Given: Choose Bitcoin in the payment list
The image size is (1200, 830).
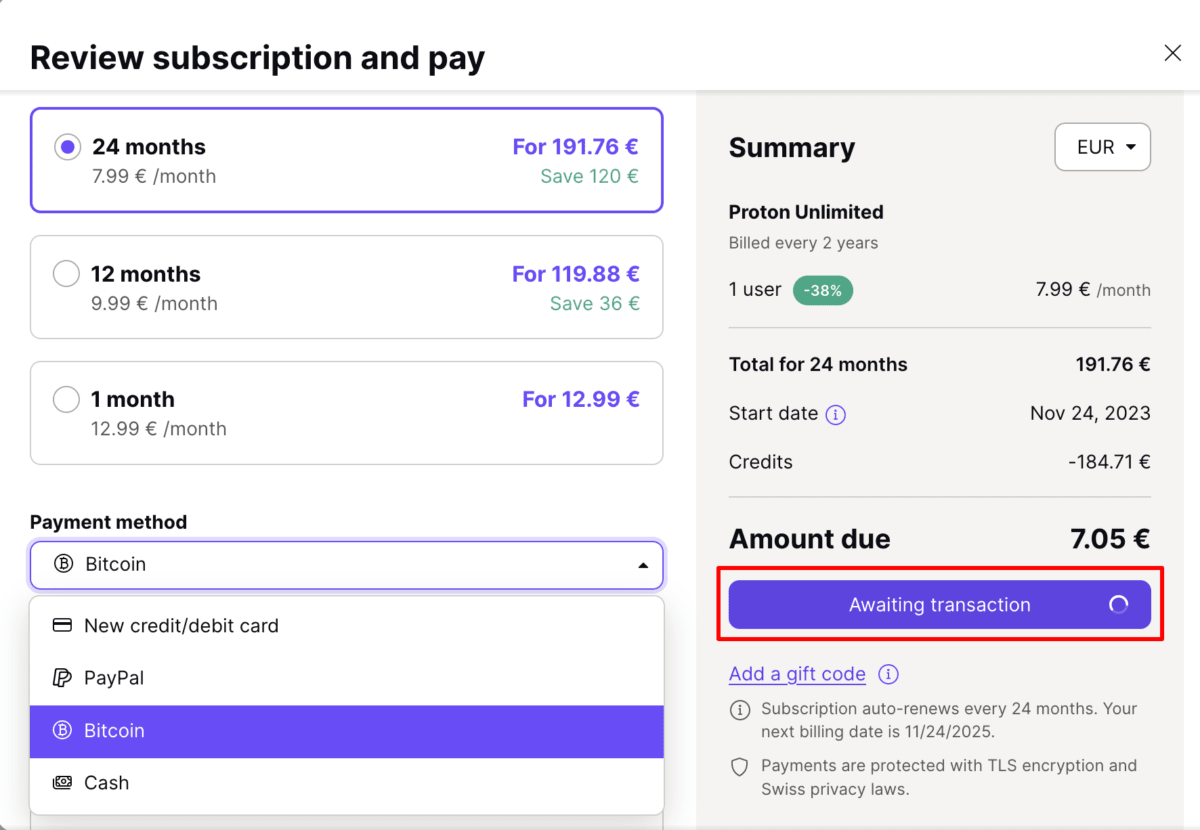Looking at the screenshot, I should [347, 731].
